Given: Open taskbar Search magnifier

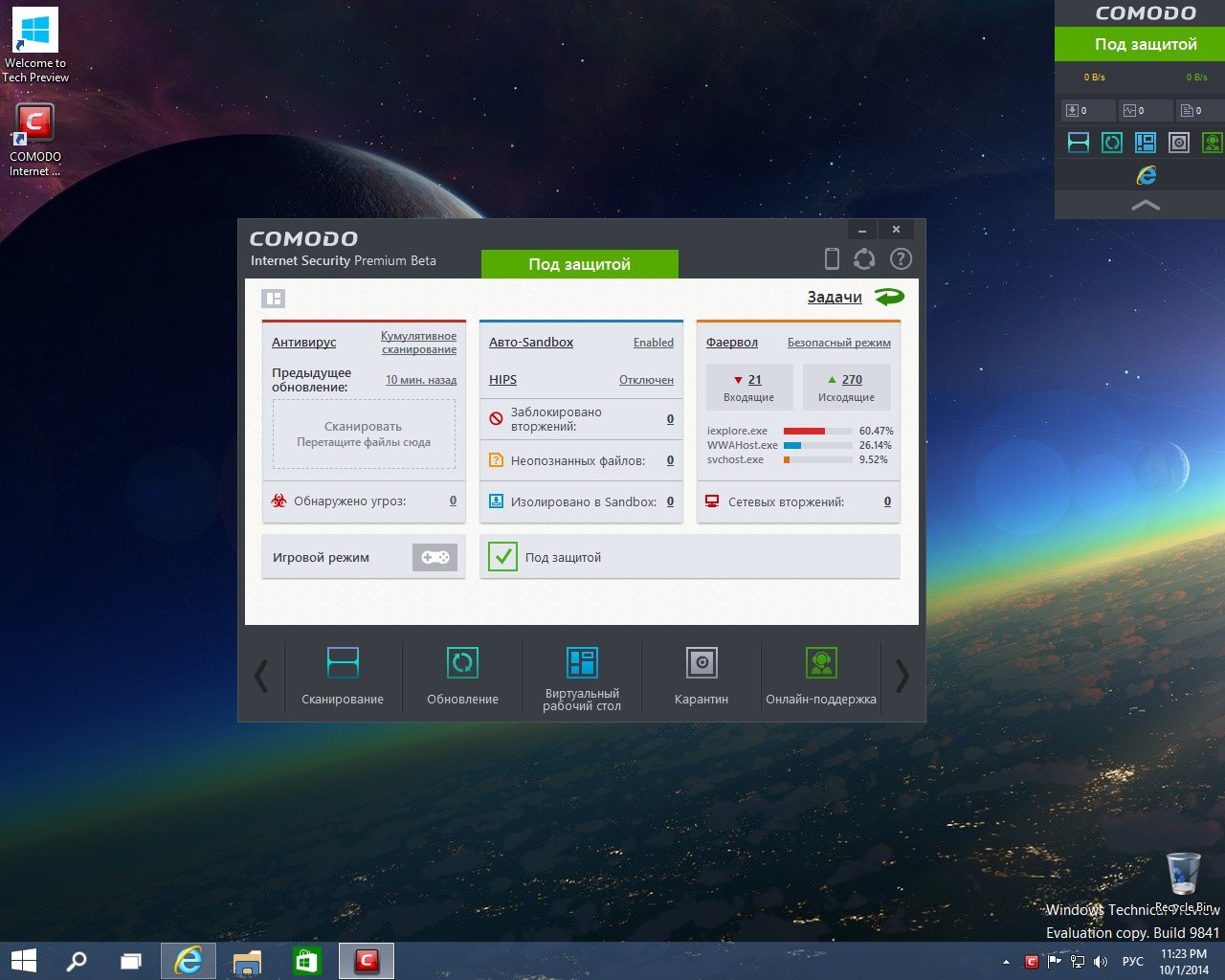Looking at the screenshot, I should tap(77, 961).
